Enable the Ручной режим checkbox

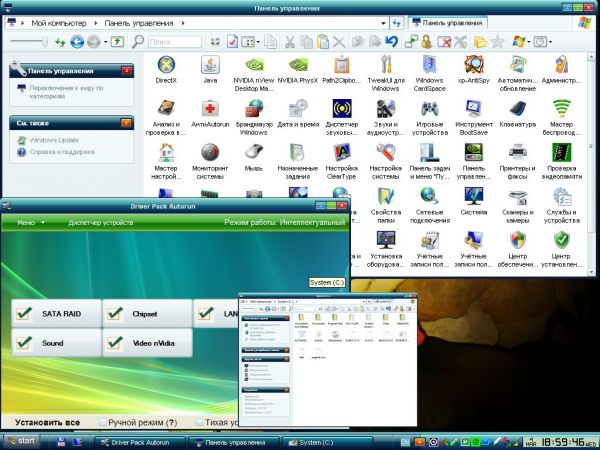coord(102,423)
